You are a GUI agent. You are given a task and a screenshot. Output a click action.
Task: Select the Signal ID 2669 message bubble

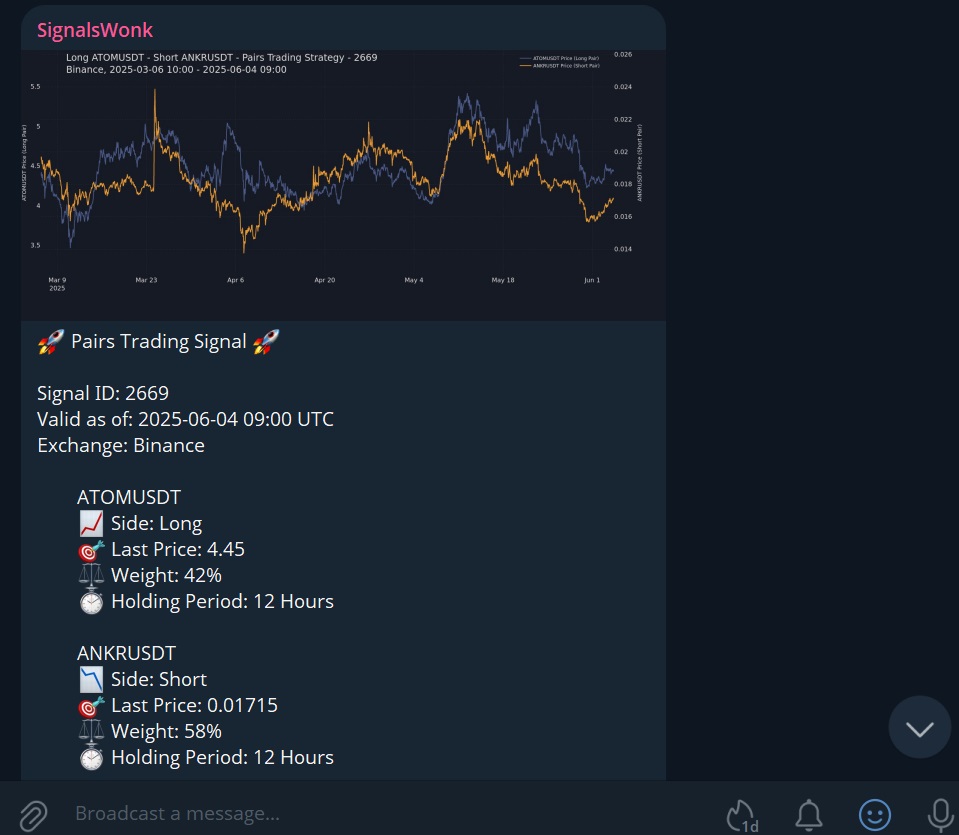[x=103, y=393]
